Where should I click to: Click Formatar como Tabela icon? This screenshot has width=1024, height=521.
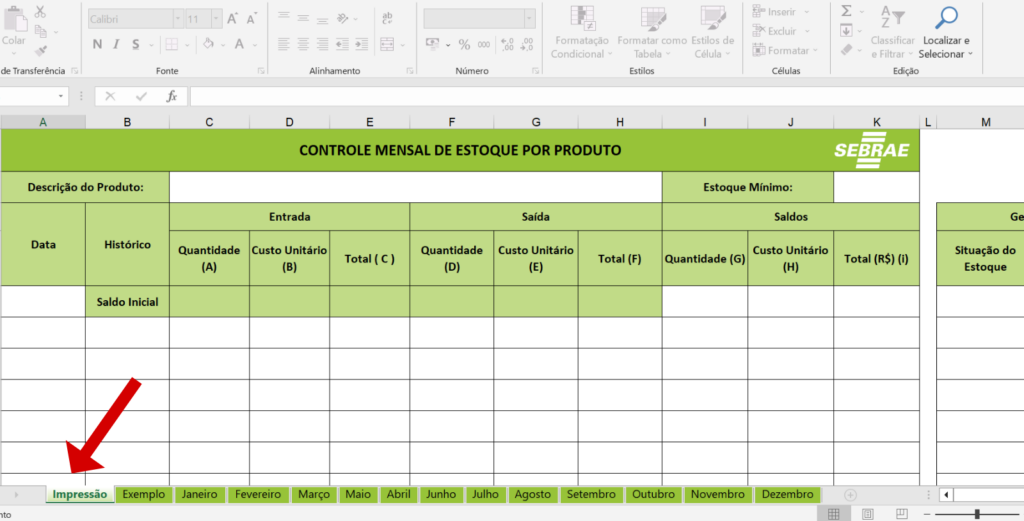(652, 18)
